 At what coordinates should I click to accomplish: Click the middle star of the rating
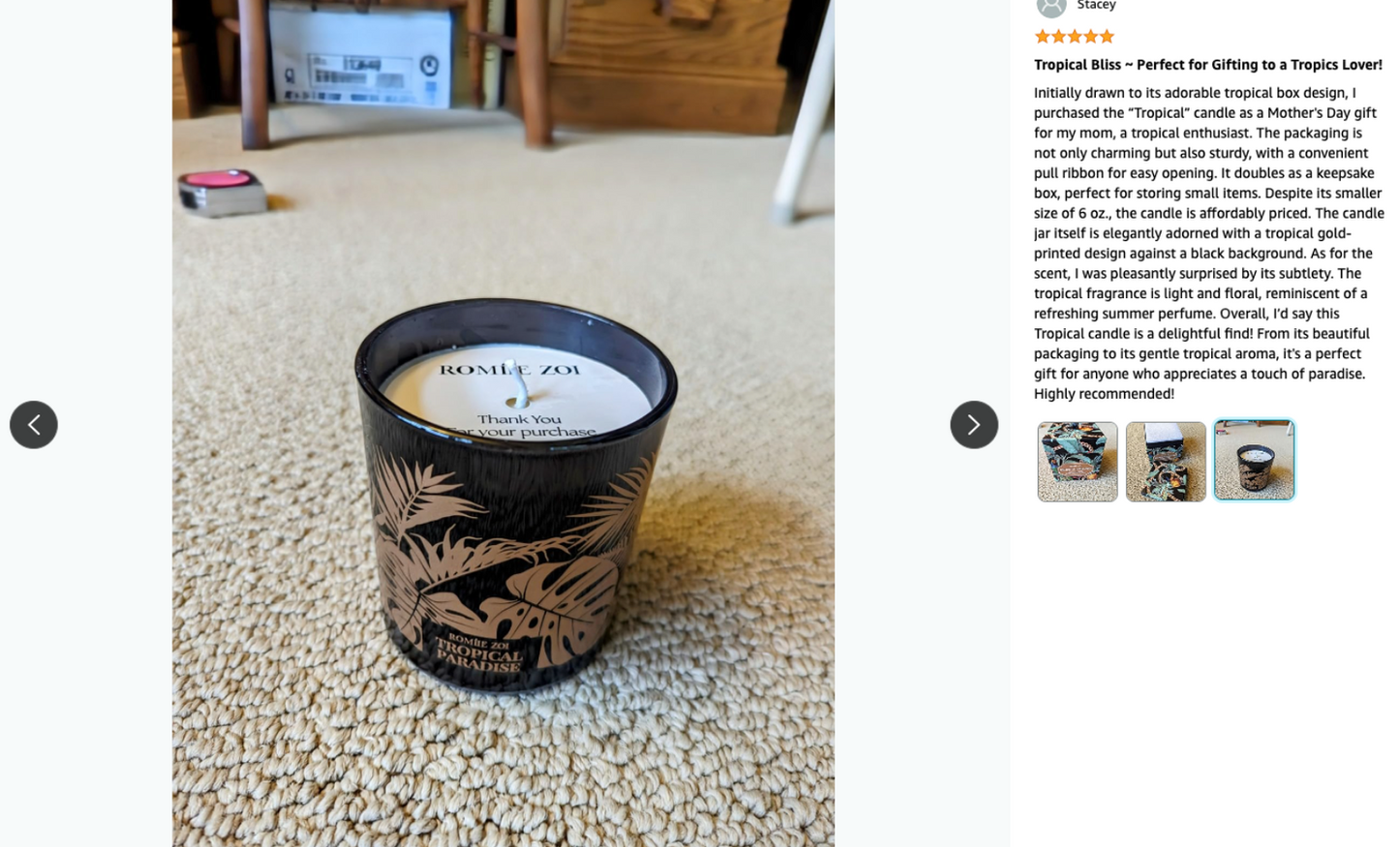[x=1075, y=37]
